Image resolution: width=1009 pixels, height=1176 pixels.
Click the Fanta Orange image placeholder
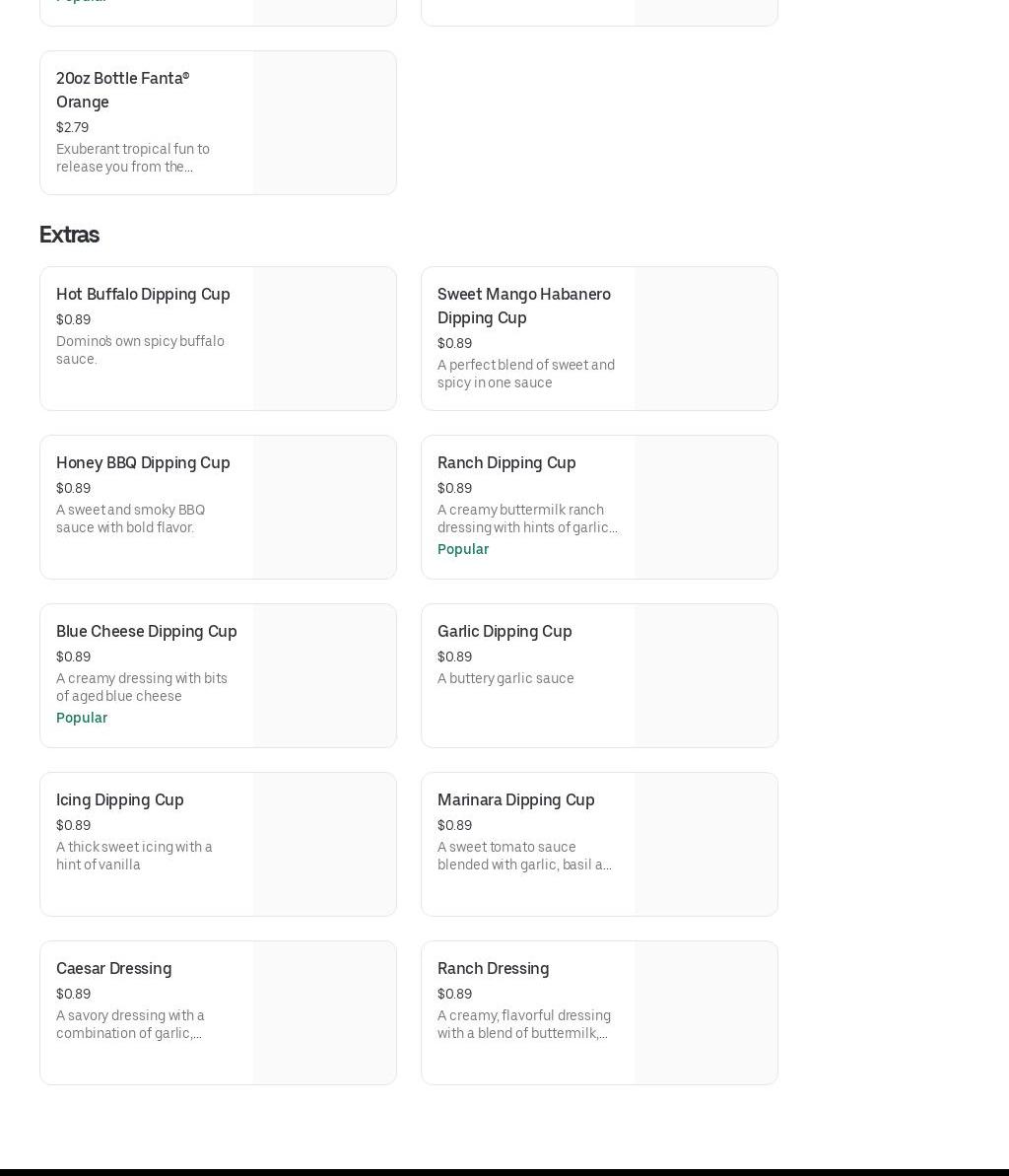click(324, 123)
